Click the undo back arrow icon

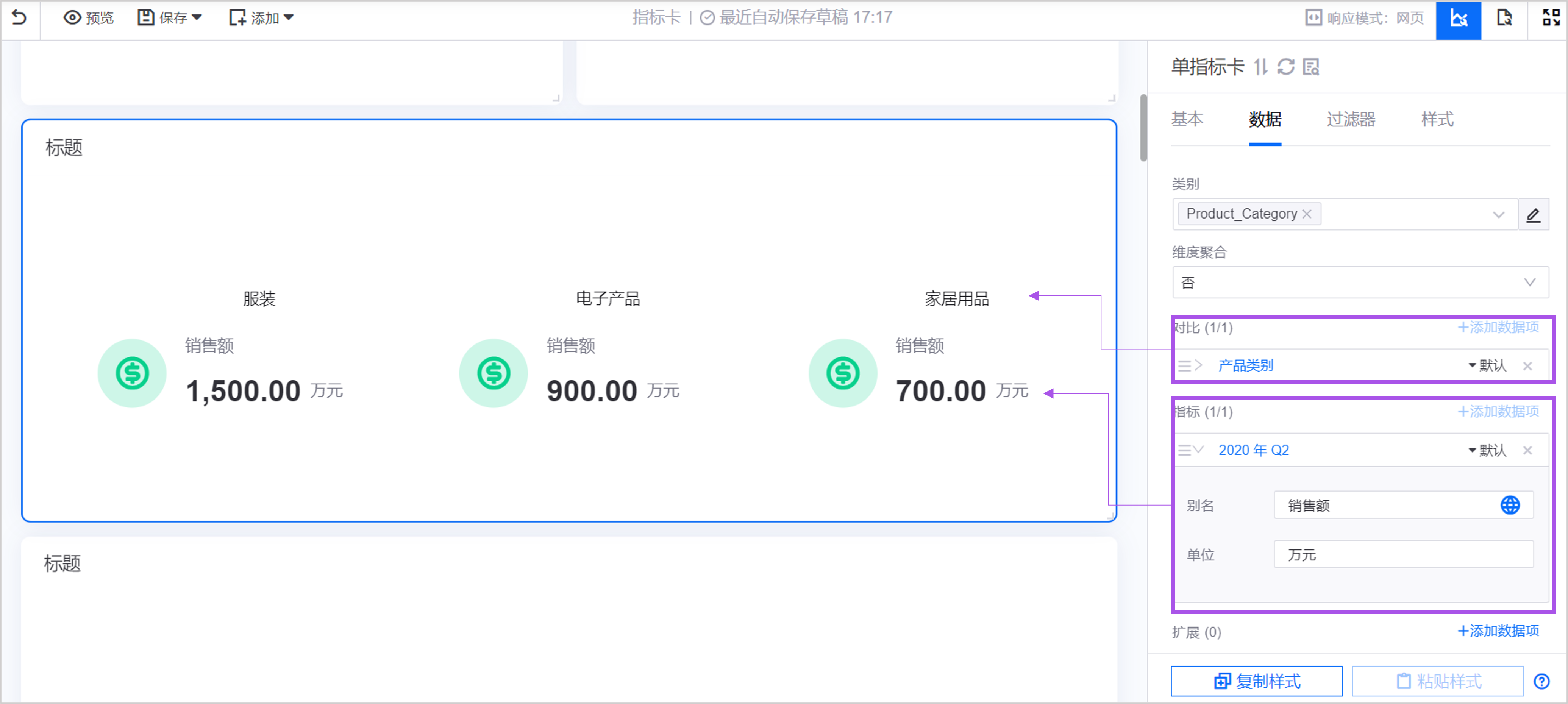point(19,18)
